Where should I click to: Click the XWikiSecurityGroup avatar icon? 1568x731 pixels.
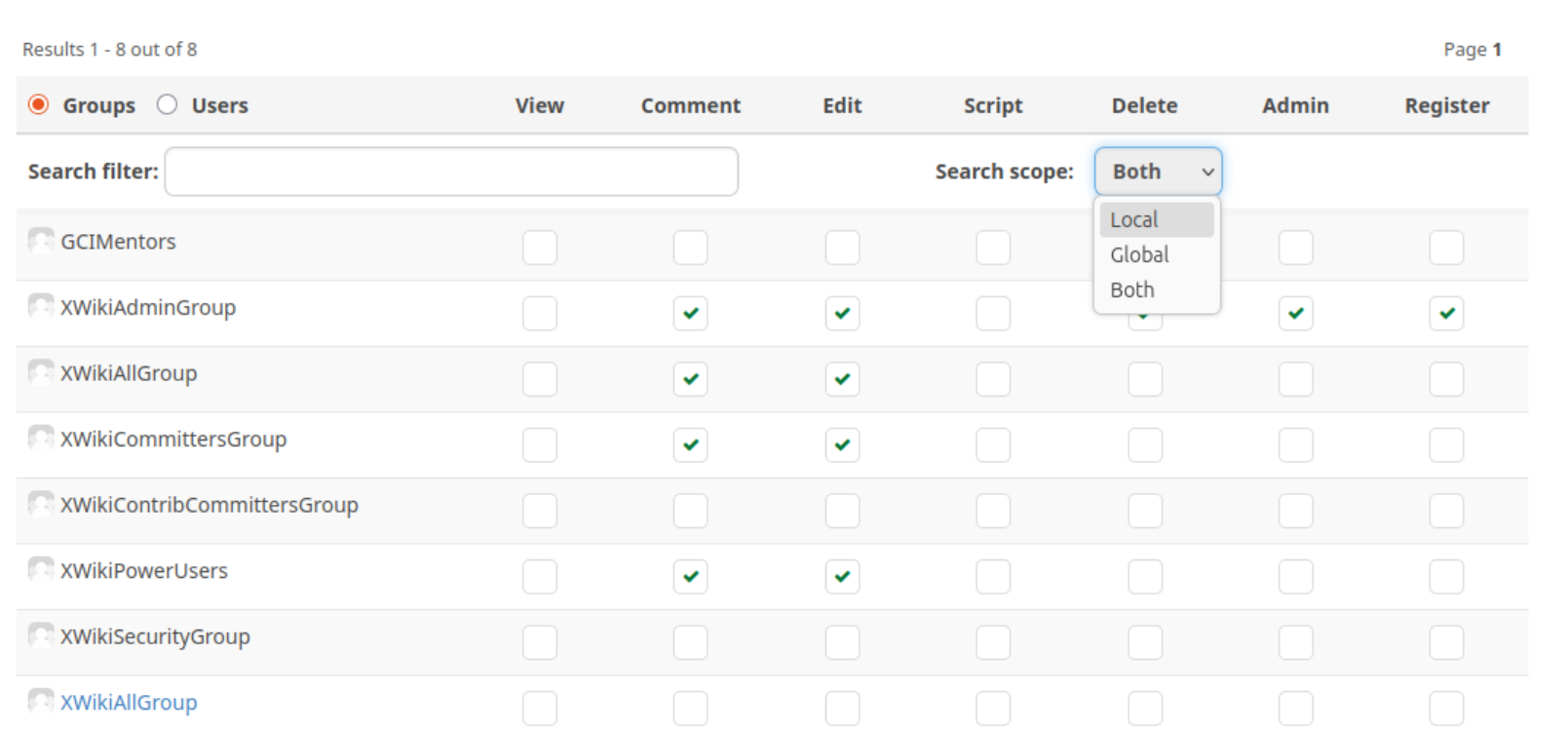(41, 636)
